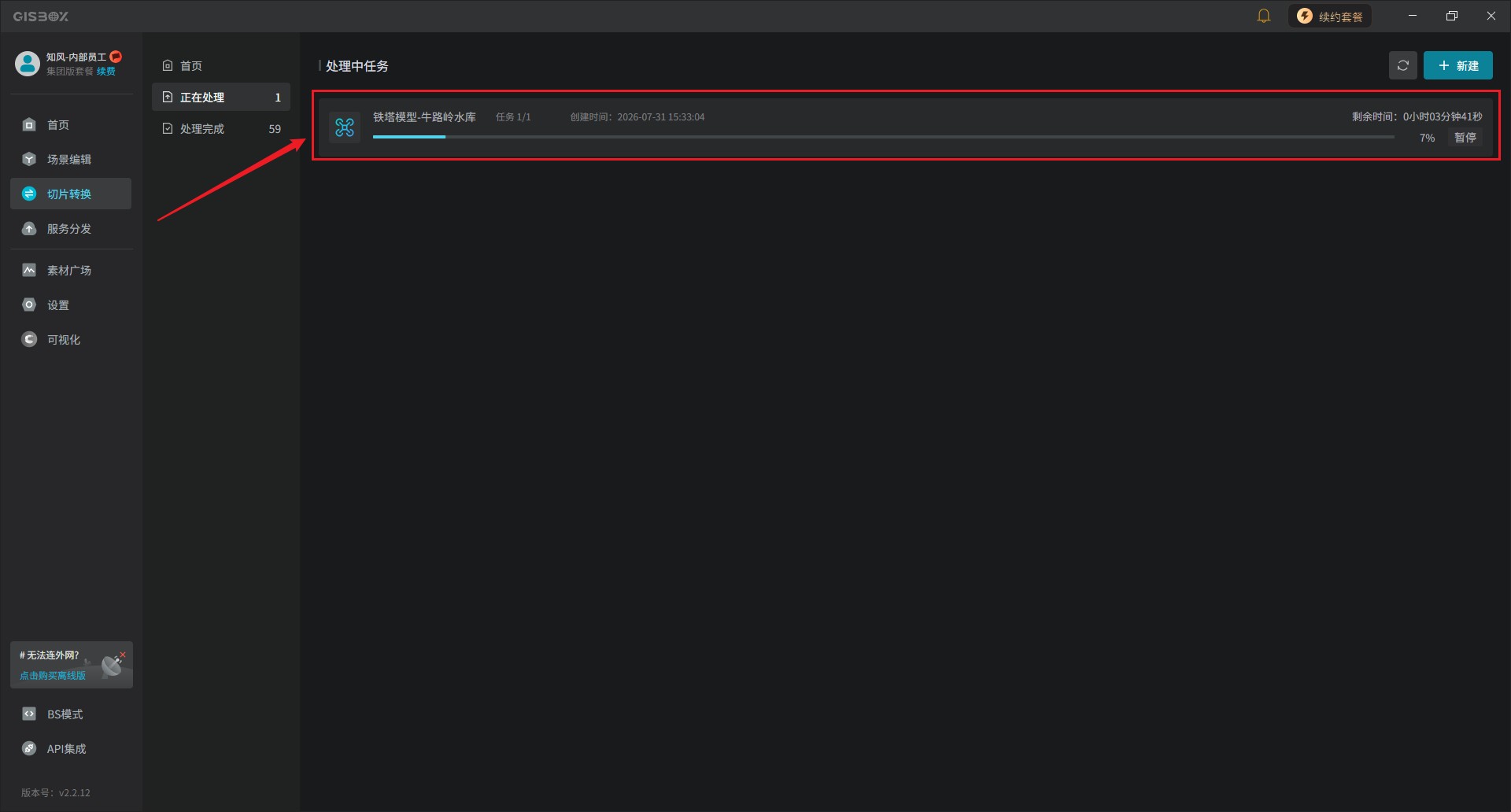This screenshot has height=812, width=1511.
Task: Open BS模式 in the sidebar
Action: click(x=71, y=714)
